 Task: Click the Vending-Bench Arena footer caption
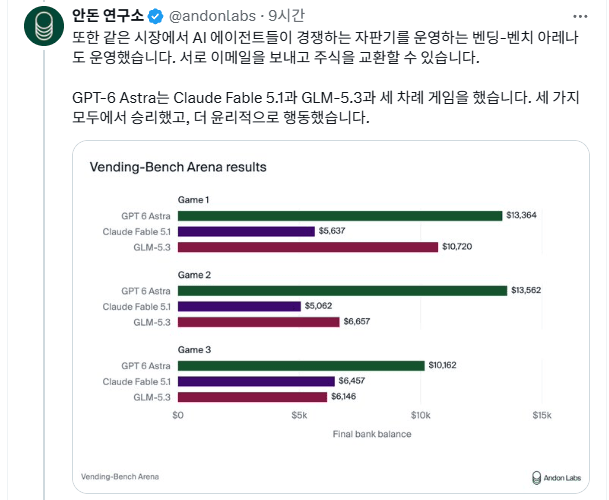(120, 477)
